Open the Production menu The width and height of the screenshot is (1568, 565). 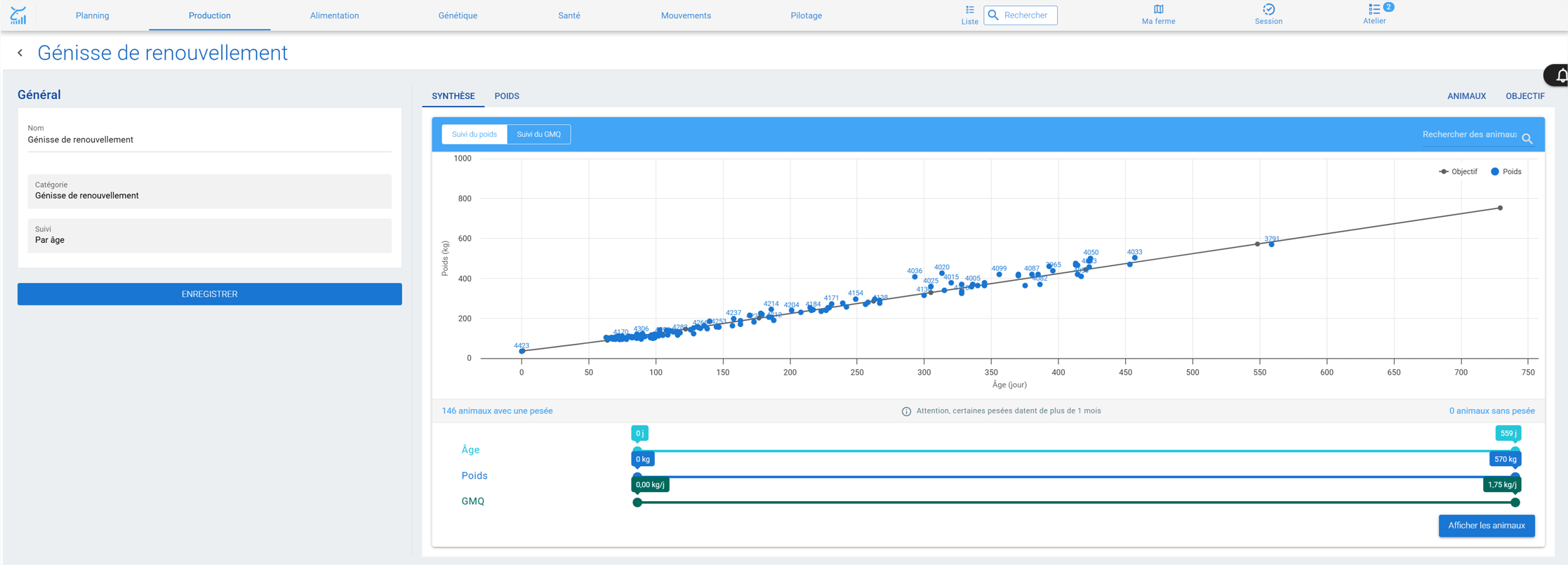[209, 15]
